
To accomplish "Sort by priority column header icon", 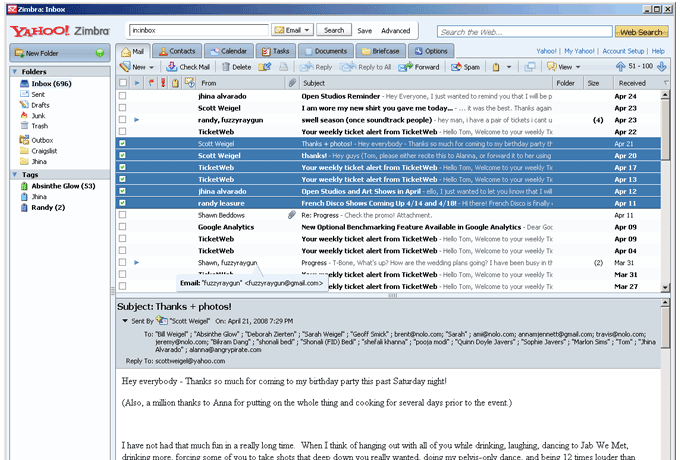I will coord(163,83).
